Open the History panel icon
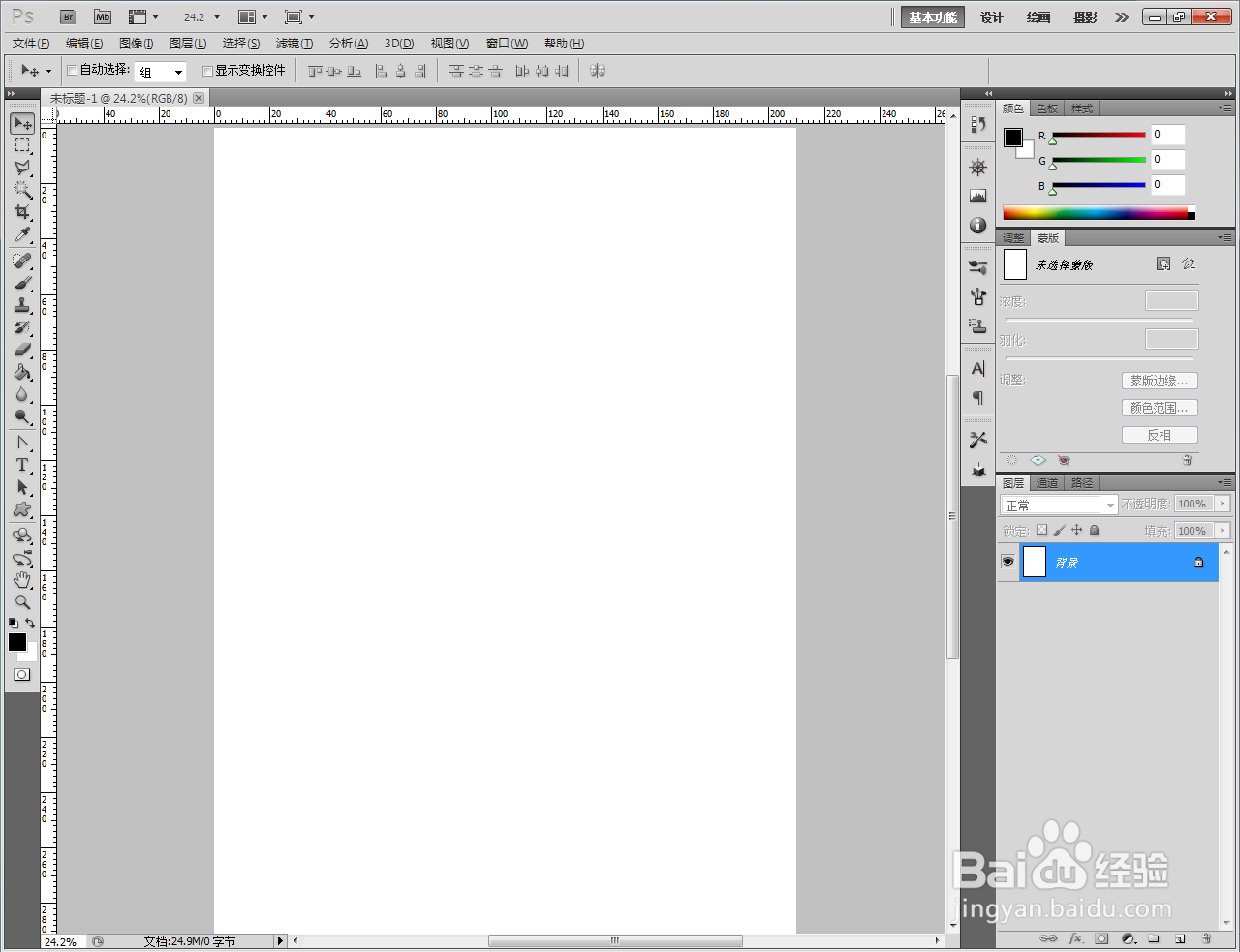The image size is (1240, 952). point(977,124)
